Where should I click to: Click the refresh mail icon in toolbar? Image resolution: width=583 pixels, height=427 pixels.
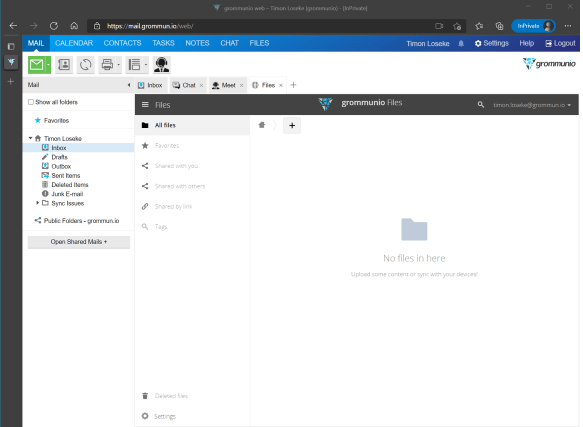click(86, 65)
